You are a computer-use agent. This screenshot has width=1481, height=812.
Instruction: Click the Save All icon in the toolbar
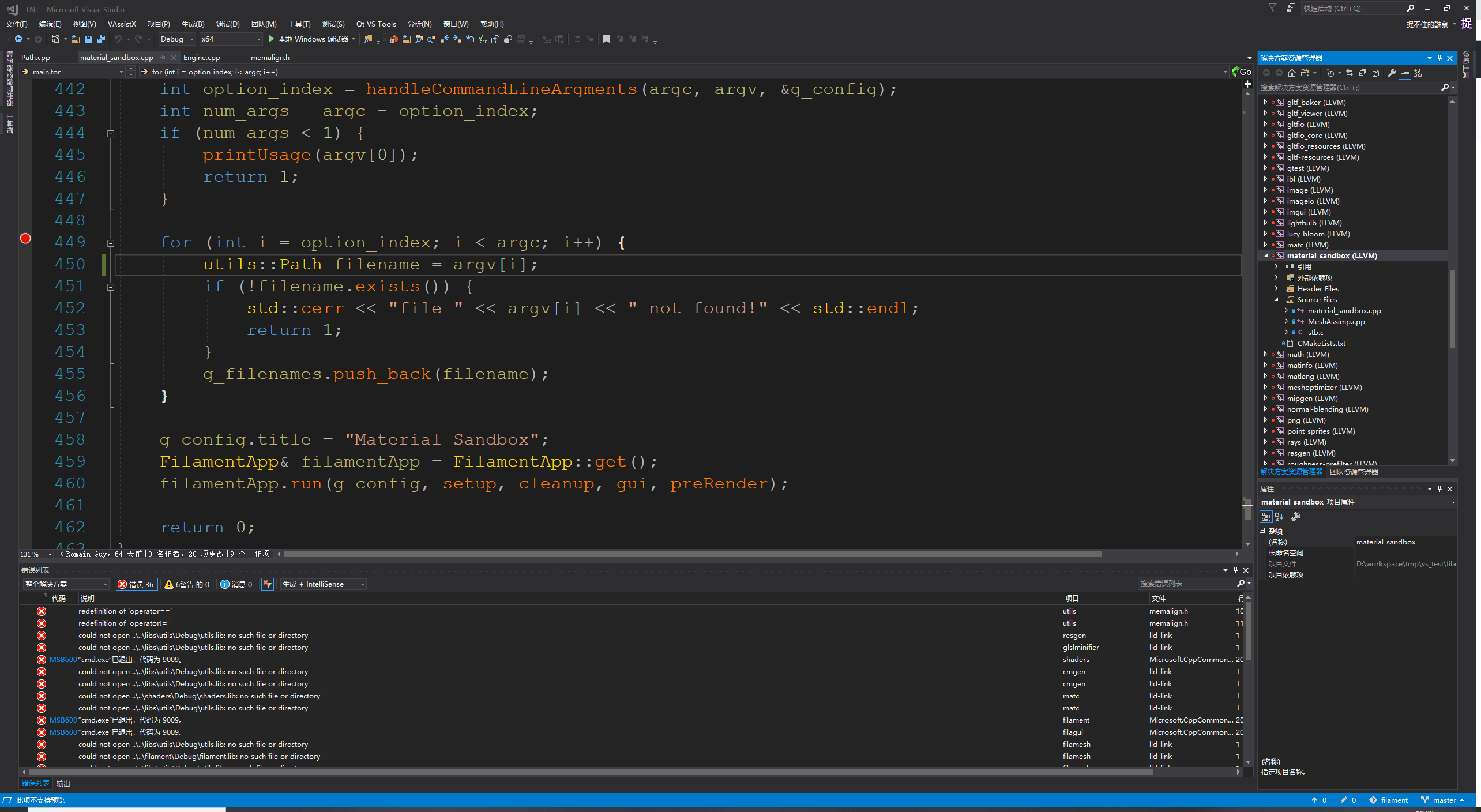click(101, 39)
